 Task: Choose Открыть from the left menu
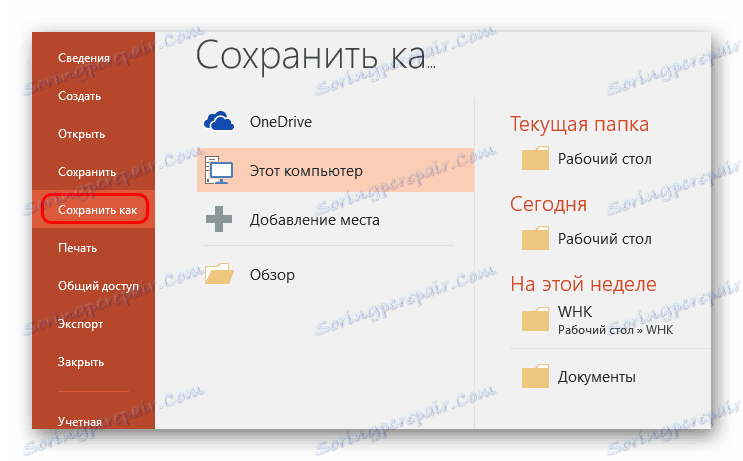82,134
